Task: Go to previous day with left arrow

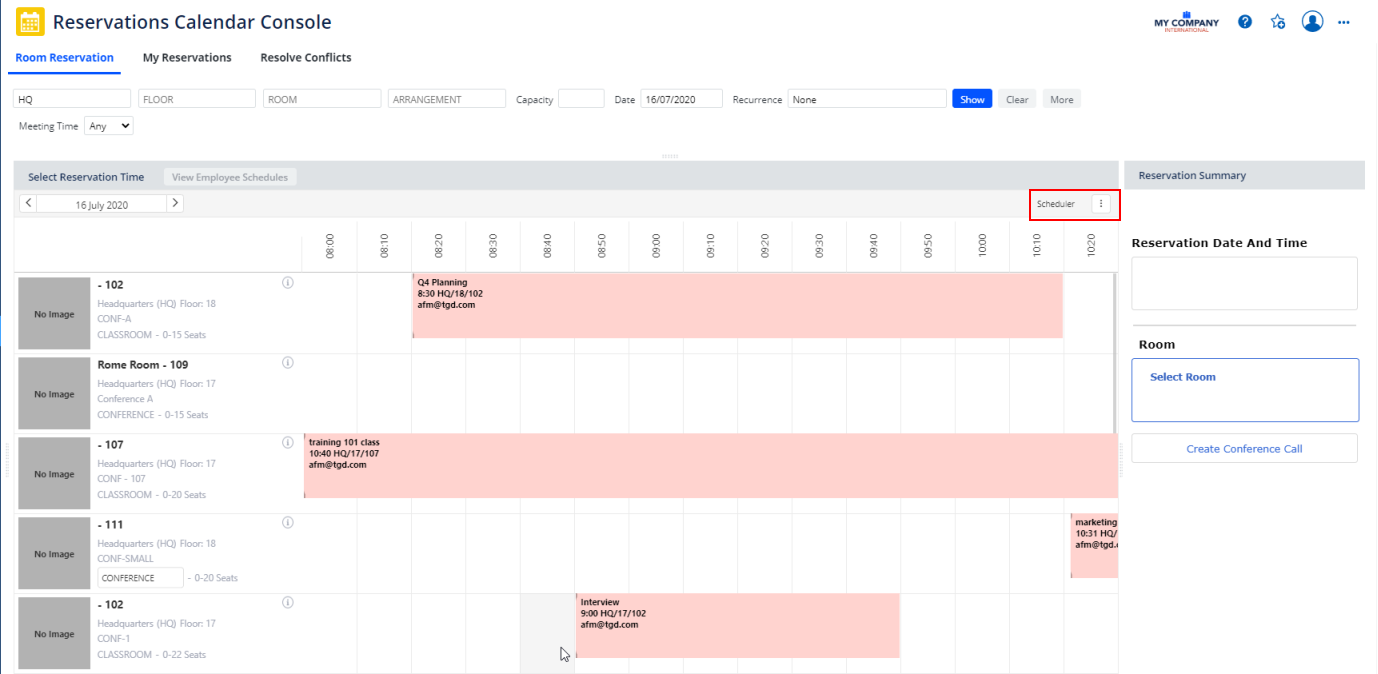Action: (x=28, y=203)
